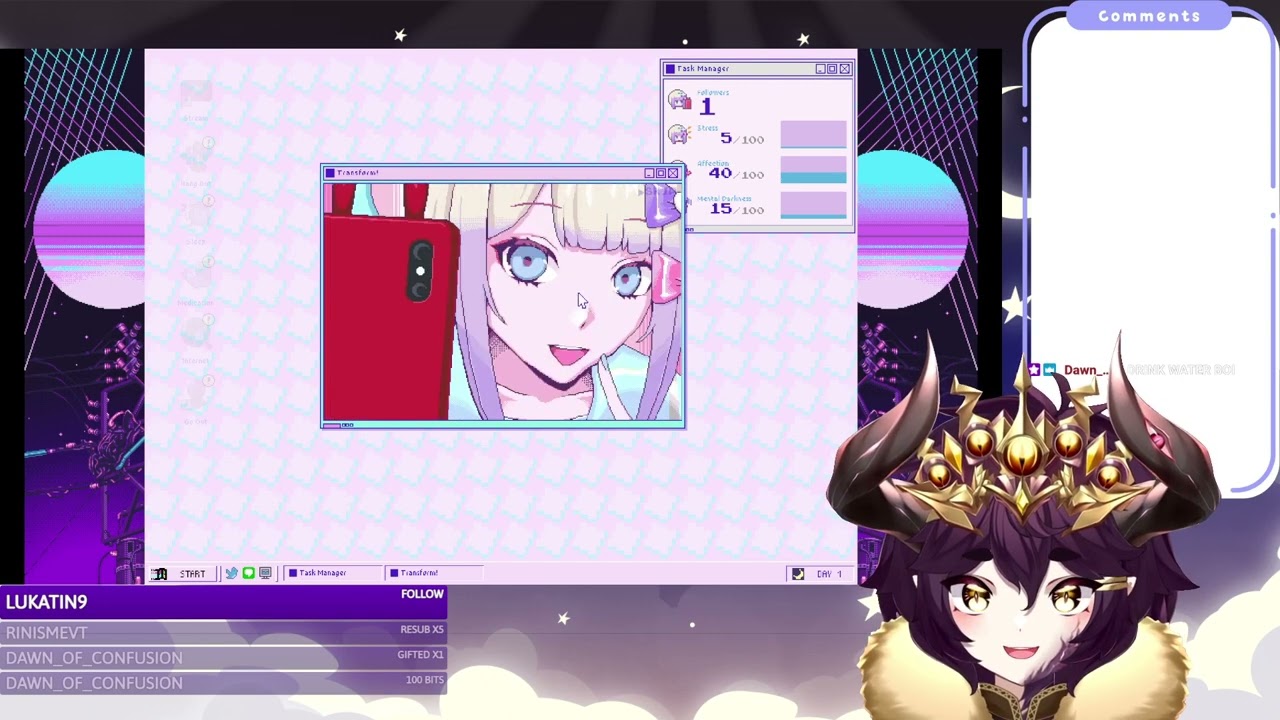Click the Followers count value 1
The width and height of the screenshot is (1280, 720).
pyautogui.click(x=707, y=106)
